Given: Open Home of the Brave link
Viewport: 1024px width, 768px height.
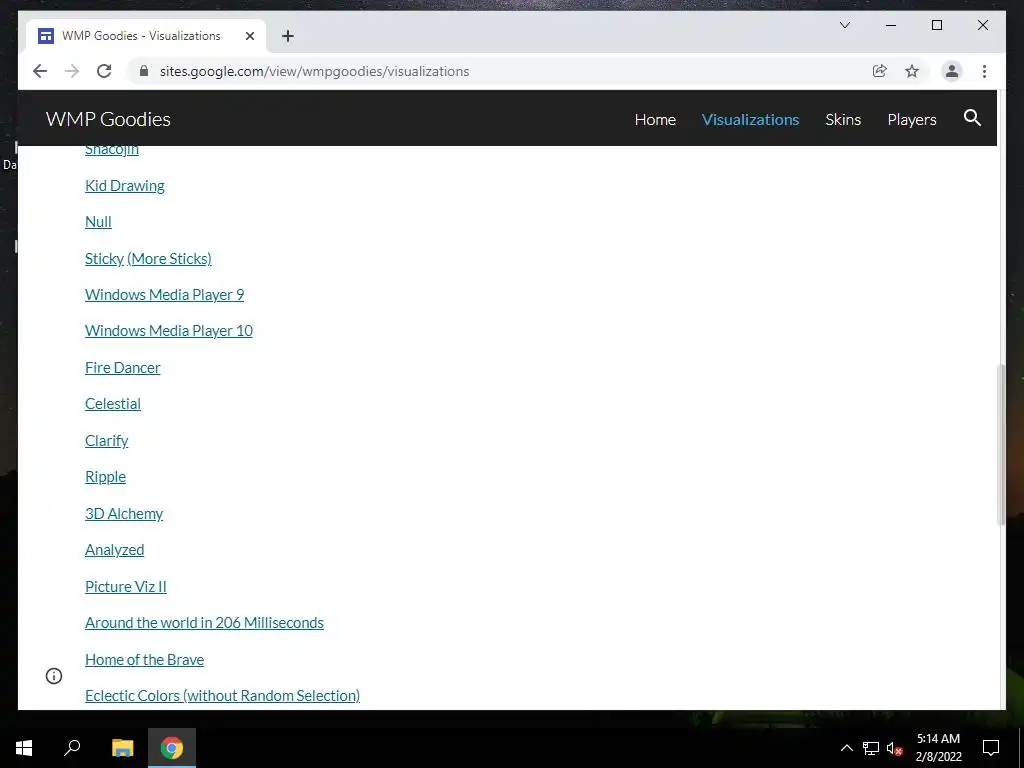Looking at the screenshot, I should tap(144, 660).
